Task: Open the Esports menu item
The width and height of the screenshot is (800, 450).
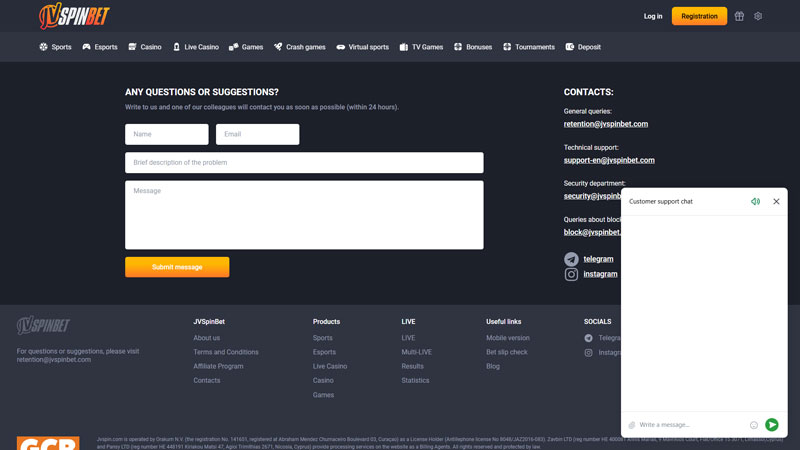Action: tap(99, 47)
